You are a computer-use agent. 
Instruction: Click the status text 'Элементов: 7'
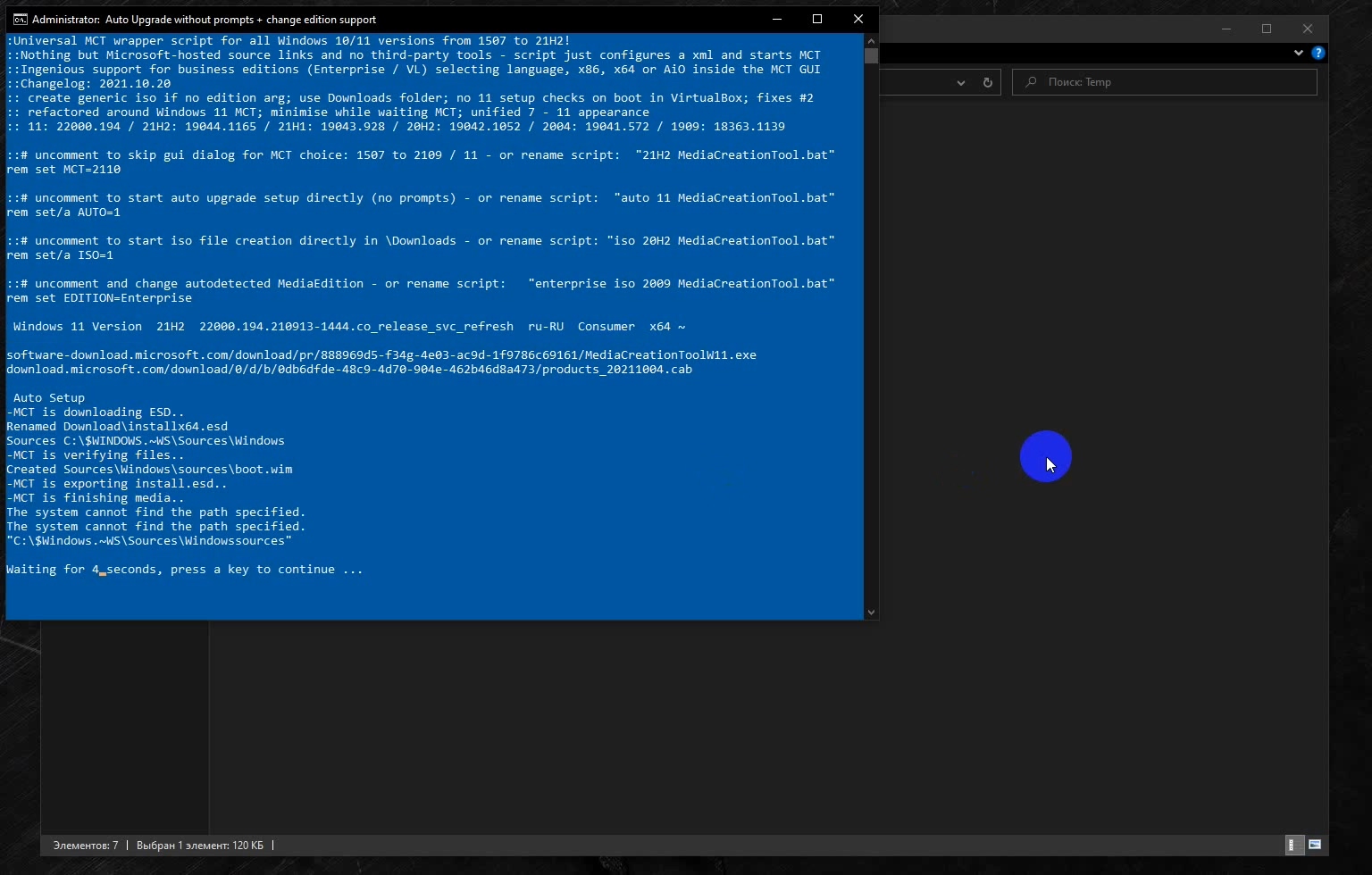pyautogui.click(x=86, y=846)
